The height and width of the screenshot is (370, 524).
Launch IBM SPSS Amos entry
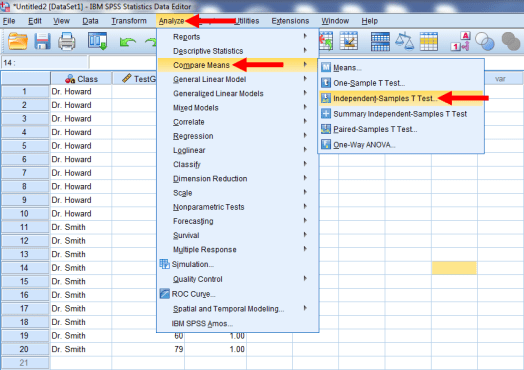pos(237,324)
